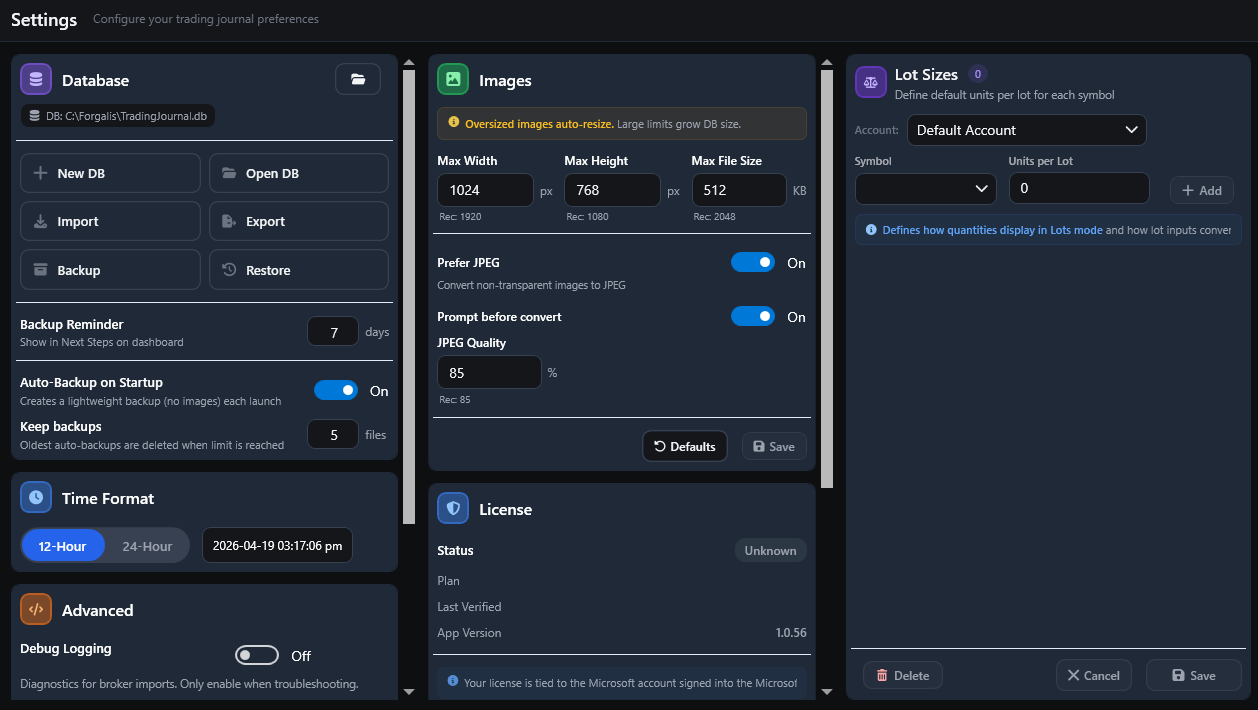1258x710 pixels.
Task: Click the info icon beside Defines how quantities display
Action: pos(871,229)
